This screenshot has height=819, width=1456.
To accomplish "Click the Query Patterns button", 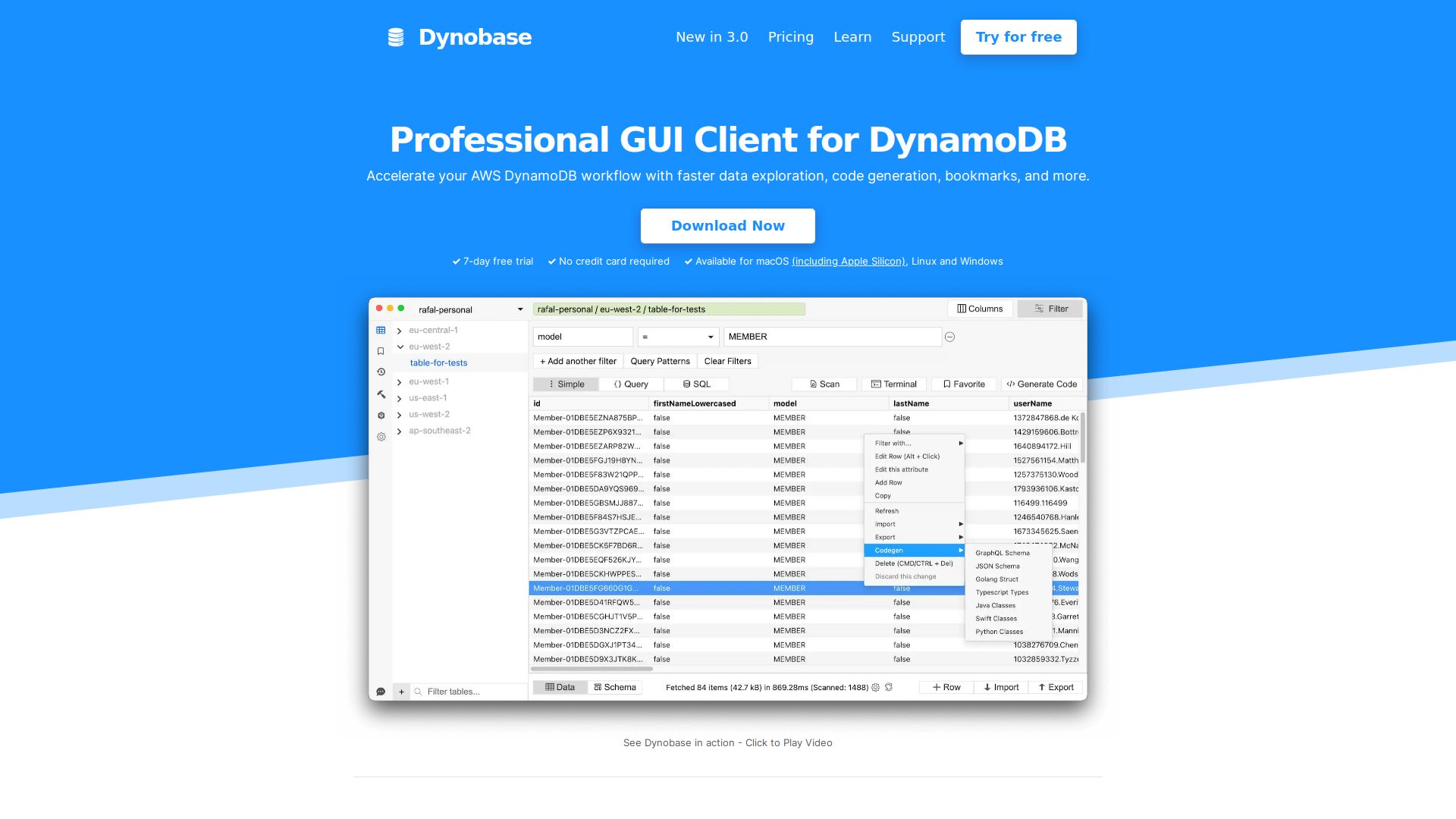I will point(661,362).
